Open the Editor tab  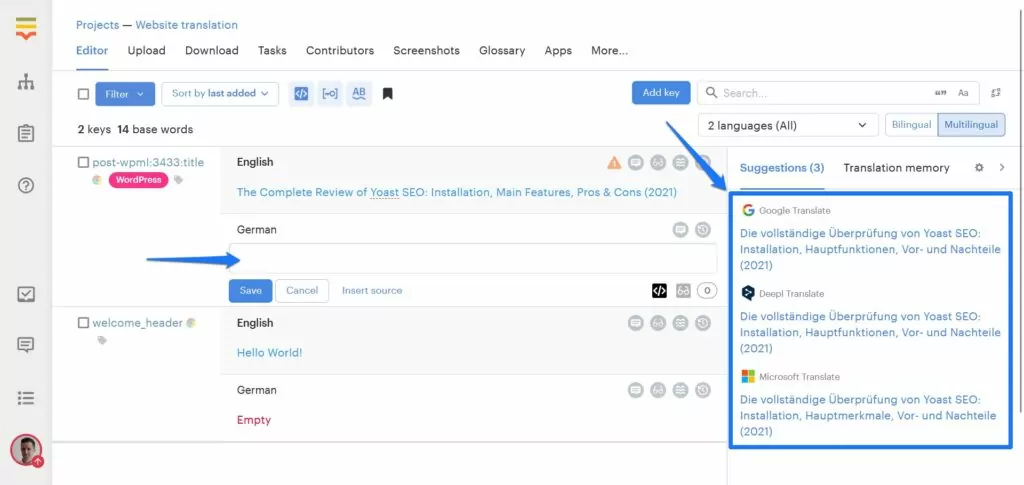(92, 50)
